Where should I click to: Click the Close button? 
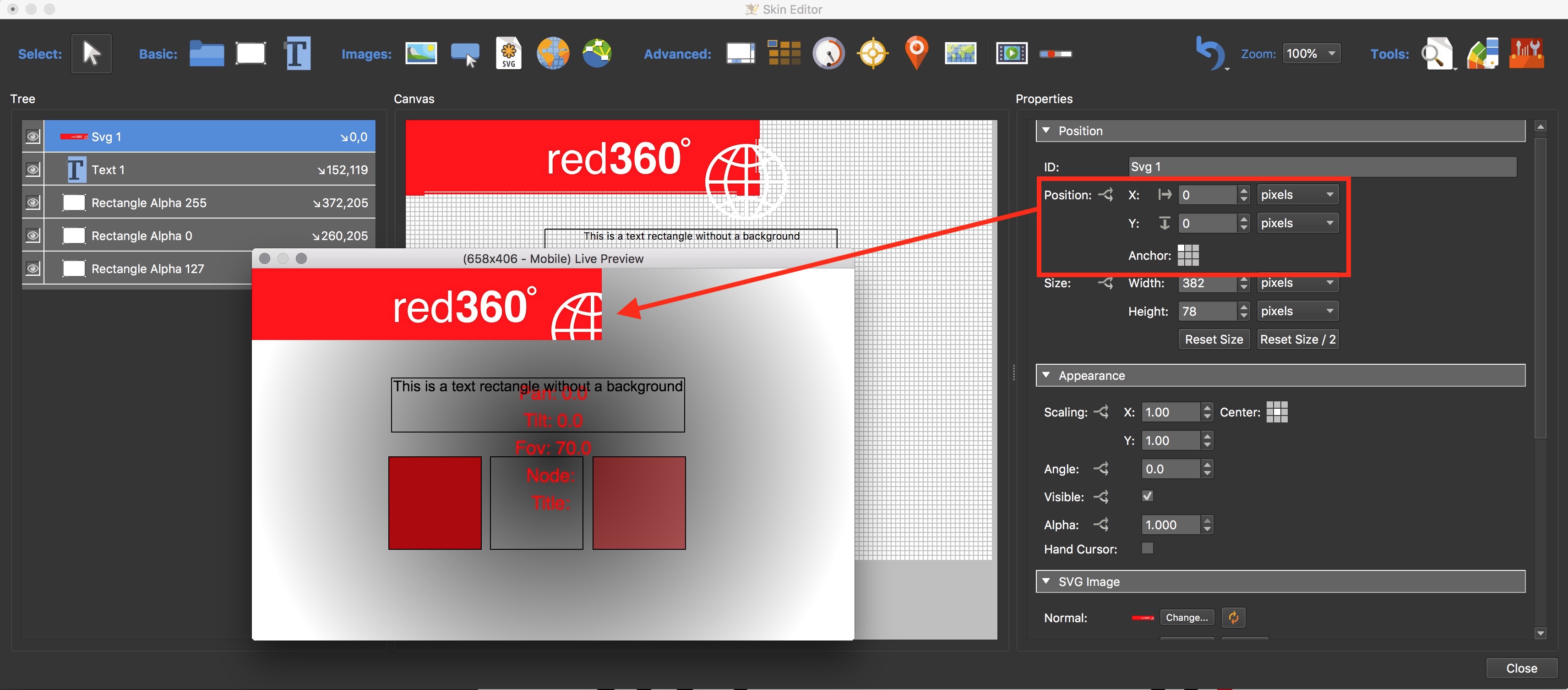(1521, 668)
